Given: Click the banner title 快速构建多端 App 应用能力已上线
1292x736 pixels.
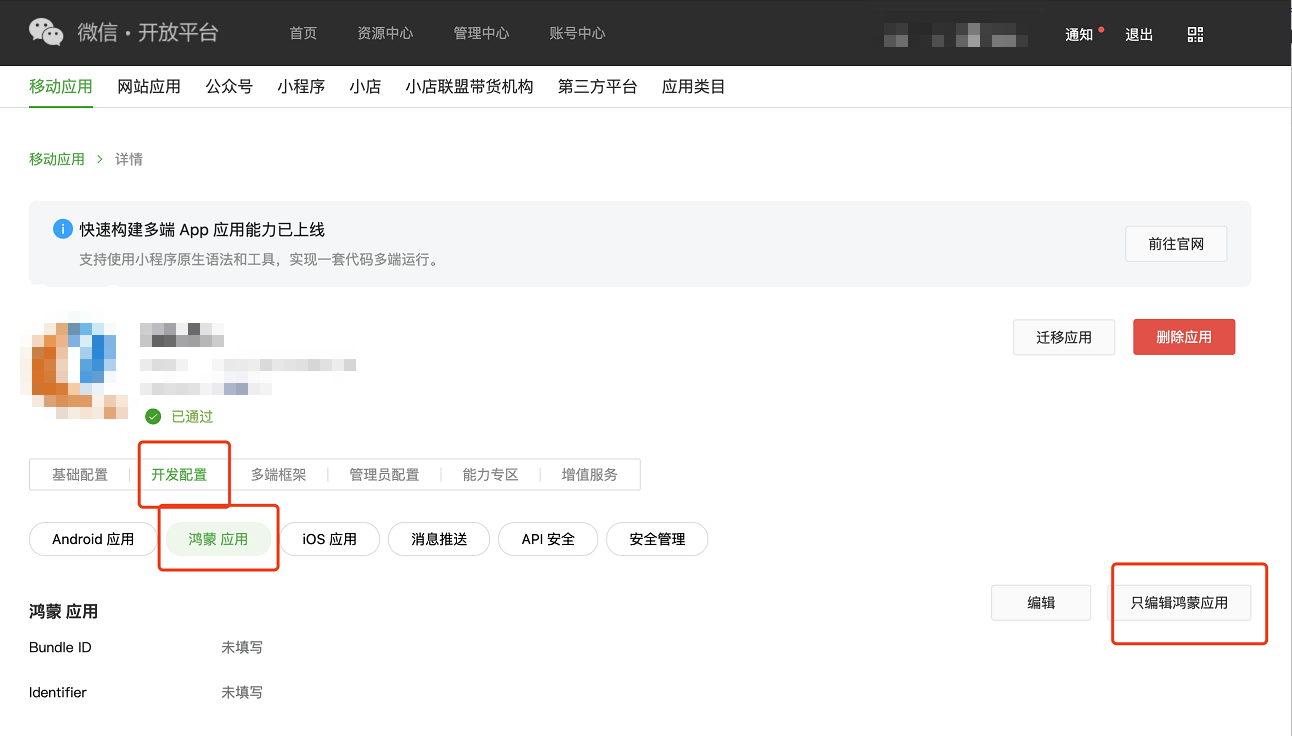Looking at the screenshot, I should coord(202,230).
